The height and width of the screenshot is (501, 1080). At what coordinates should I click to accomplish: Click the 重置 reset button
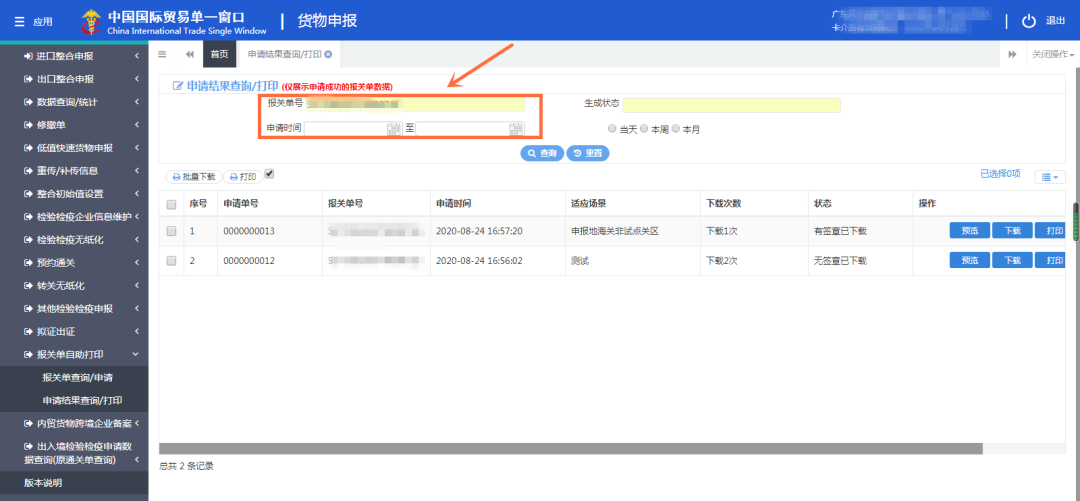click(x=588, y=154)
